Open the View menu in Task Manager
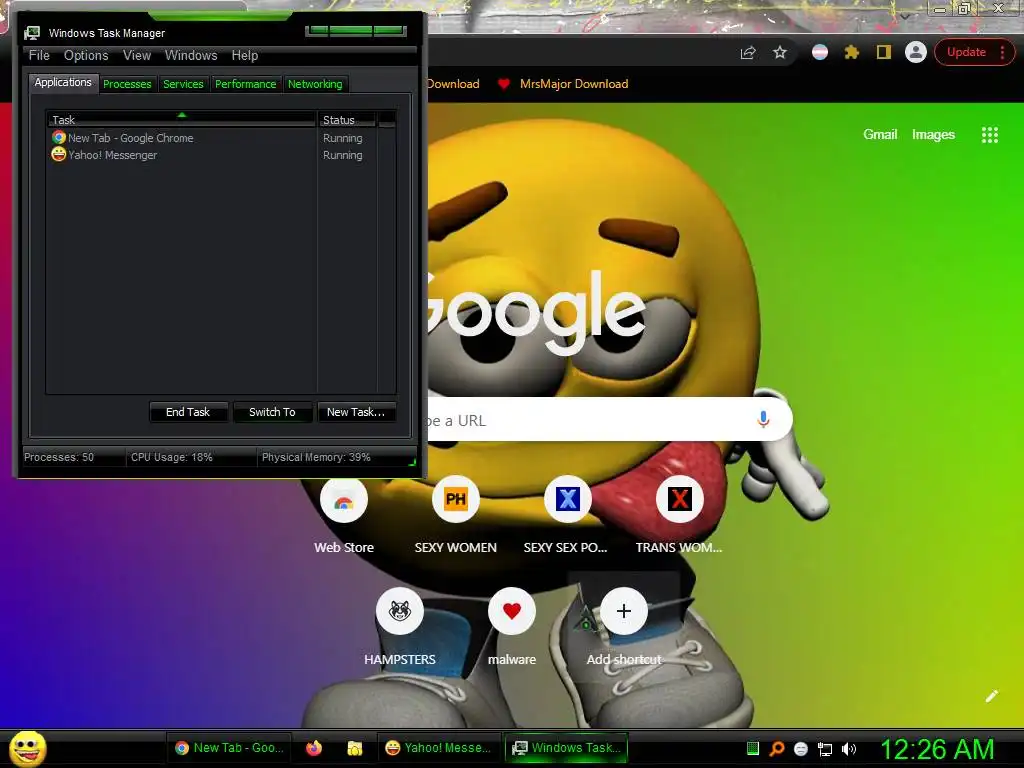 (x=137, y=56)
